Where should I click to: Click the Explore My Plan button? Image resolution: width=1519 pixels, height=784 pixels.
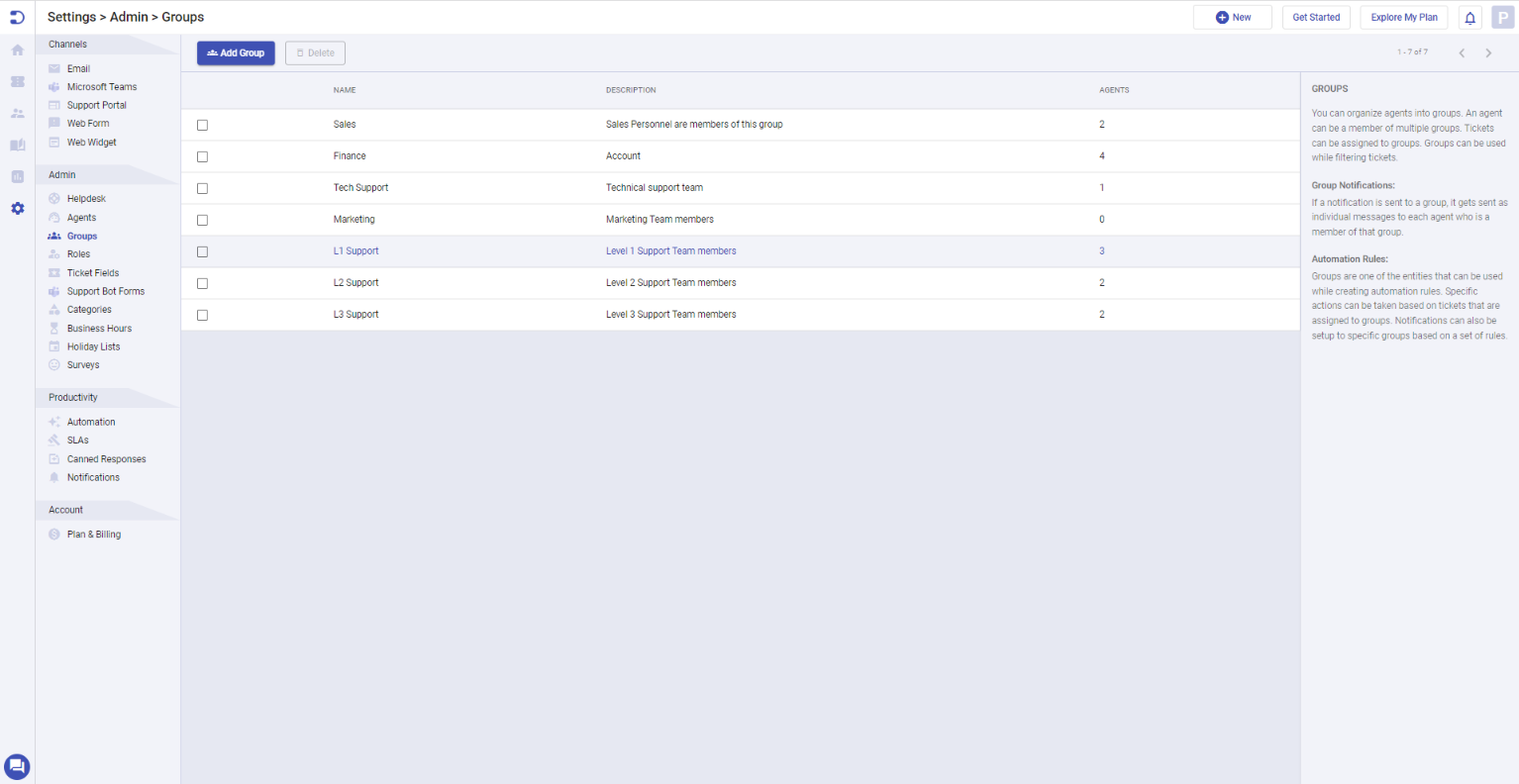coord(1403,18)
